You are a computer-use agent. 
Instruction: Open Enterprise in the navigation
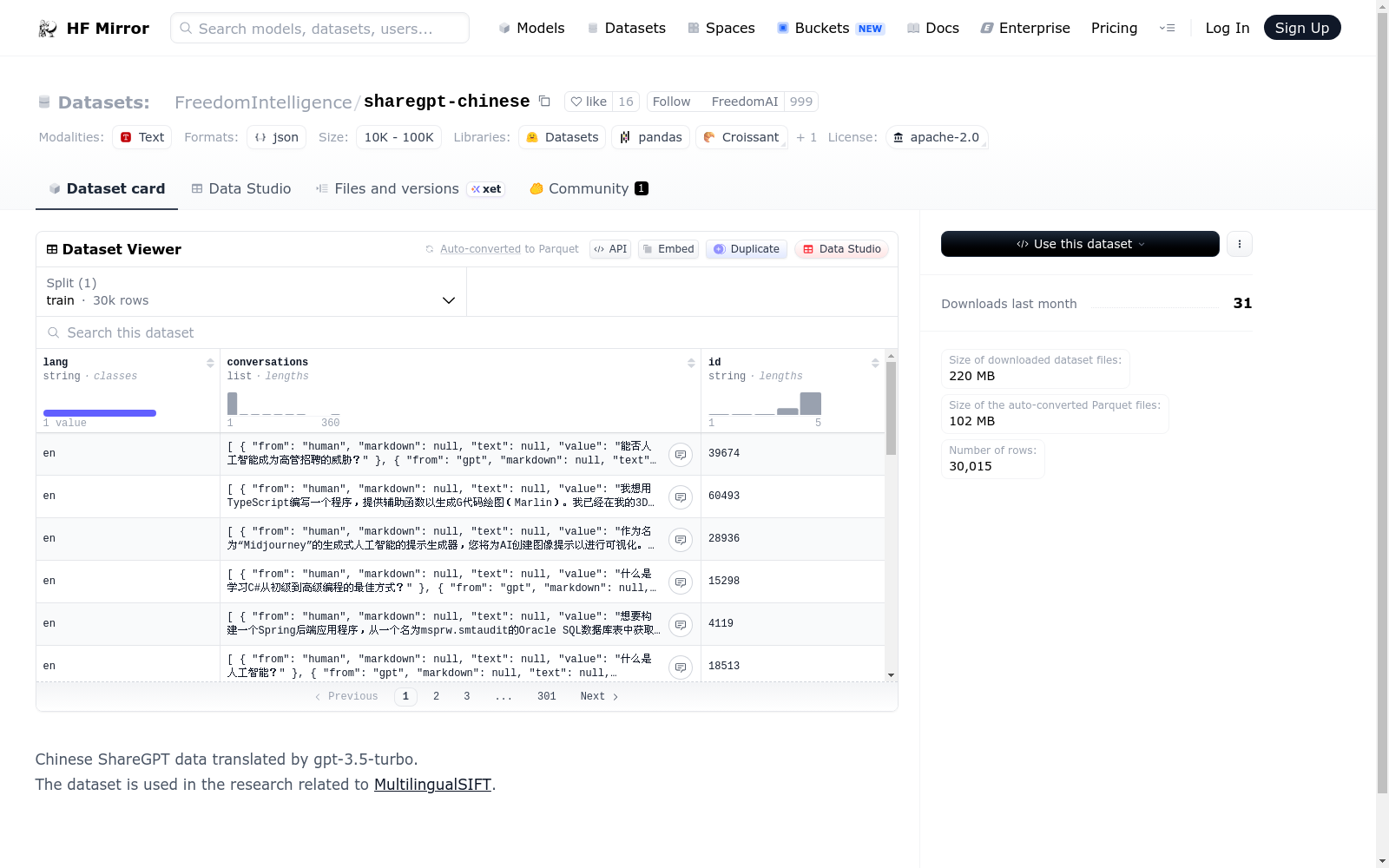(1025, 28)
